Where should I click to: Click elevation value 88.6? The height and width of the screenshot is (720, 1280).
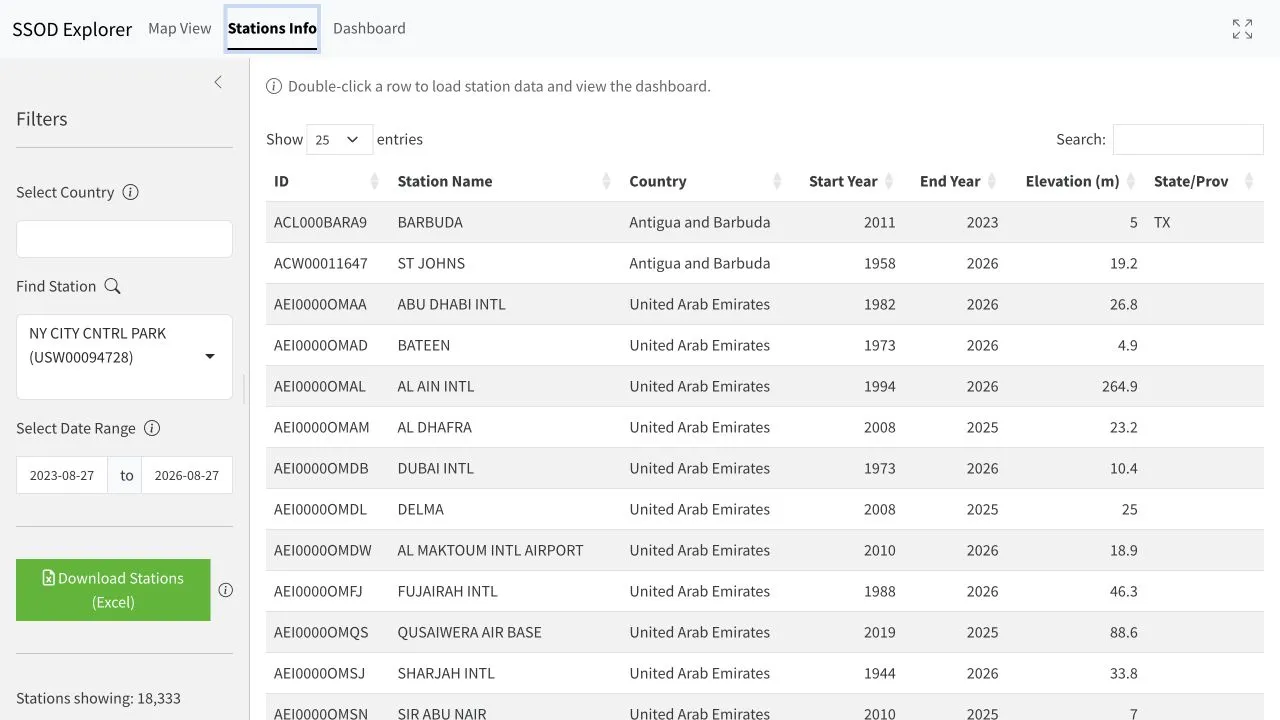(1123, 632)
